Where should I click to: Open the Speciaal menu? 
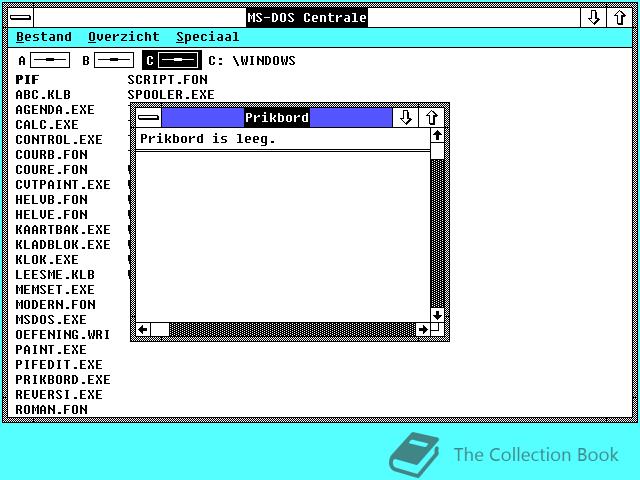pos(207,37)
